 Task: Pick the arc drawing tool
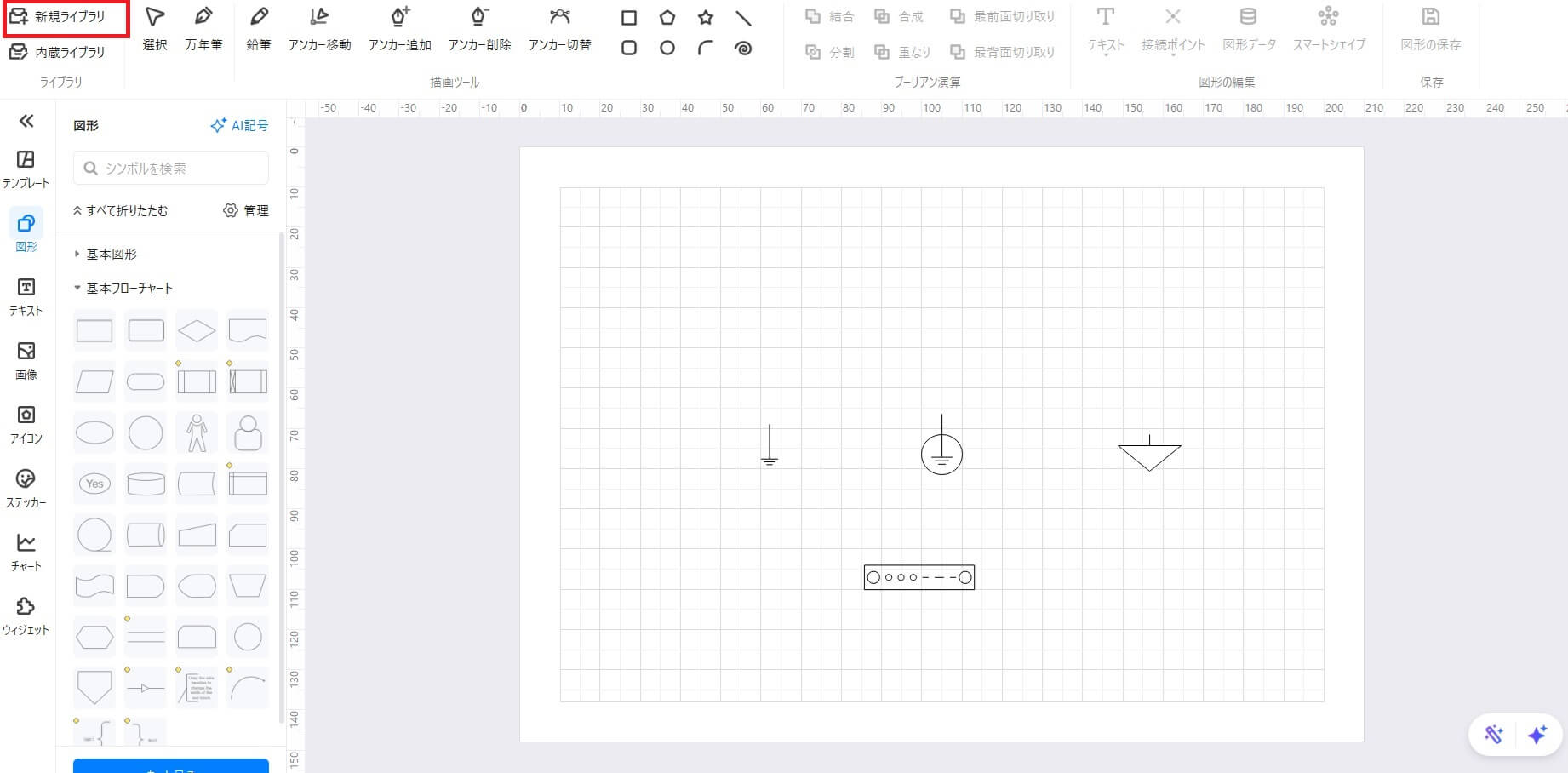pos(706,49)
